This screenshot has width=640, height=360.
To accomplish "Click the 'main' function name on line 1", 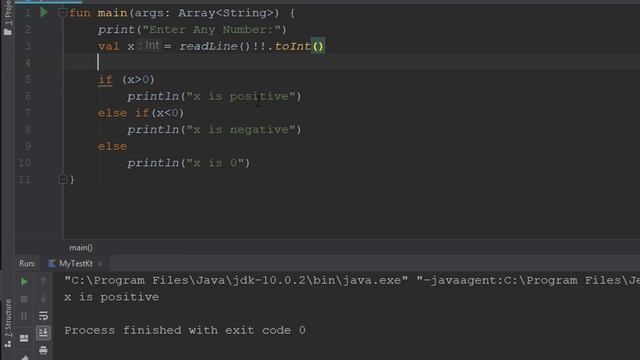I will coord(112,13).
